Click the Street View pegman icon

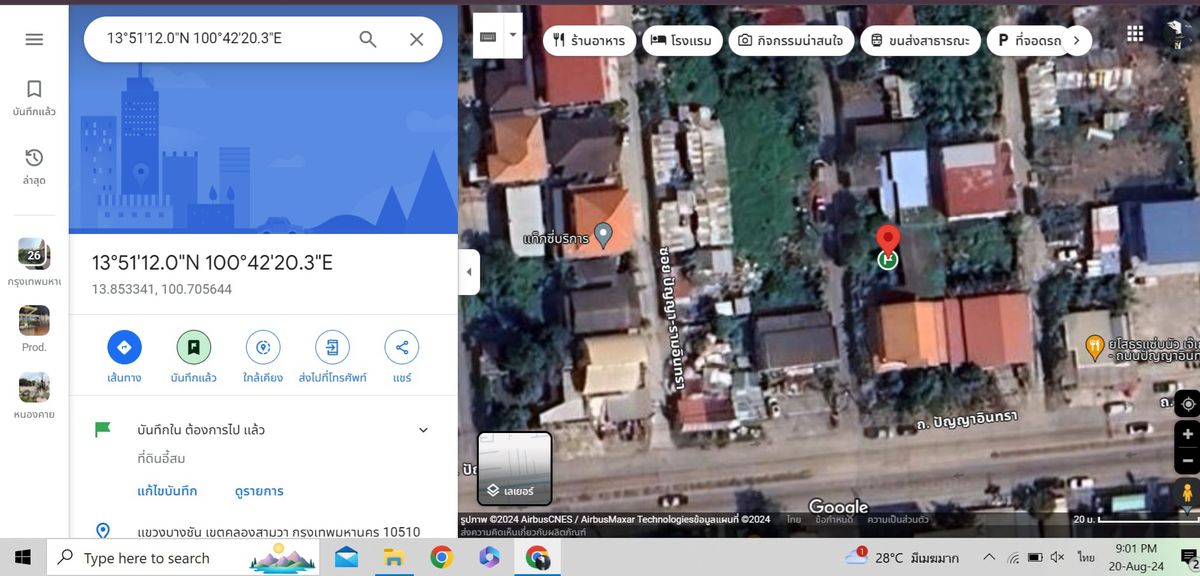(1188, 494)
